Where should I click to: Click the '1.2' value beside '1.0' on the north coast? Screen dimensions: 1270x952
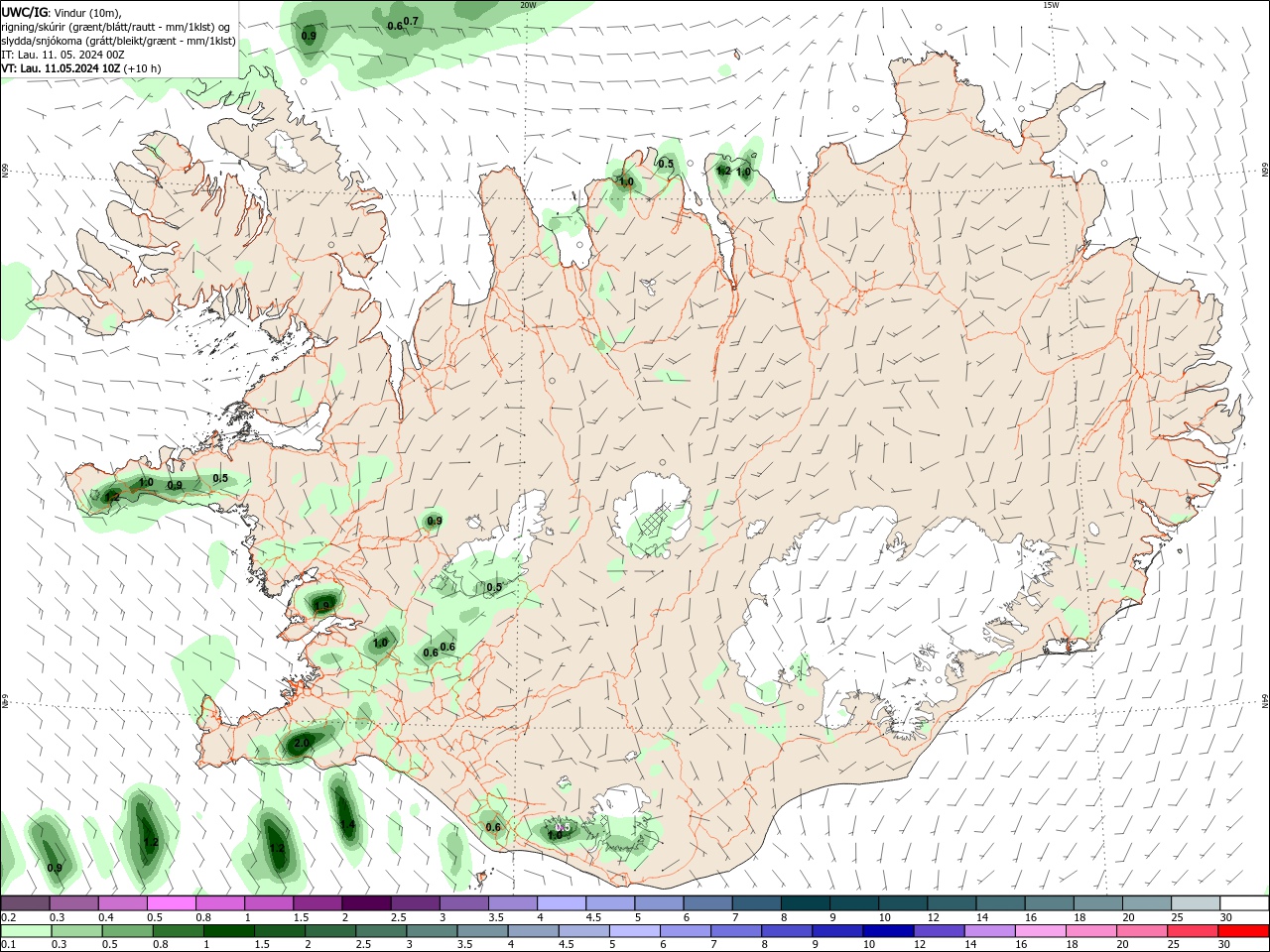(x=723, y=171)
